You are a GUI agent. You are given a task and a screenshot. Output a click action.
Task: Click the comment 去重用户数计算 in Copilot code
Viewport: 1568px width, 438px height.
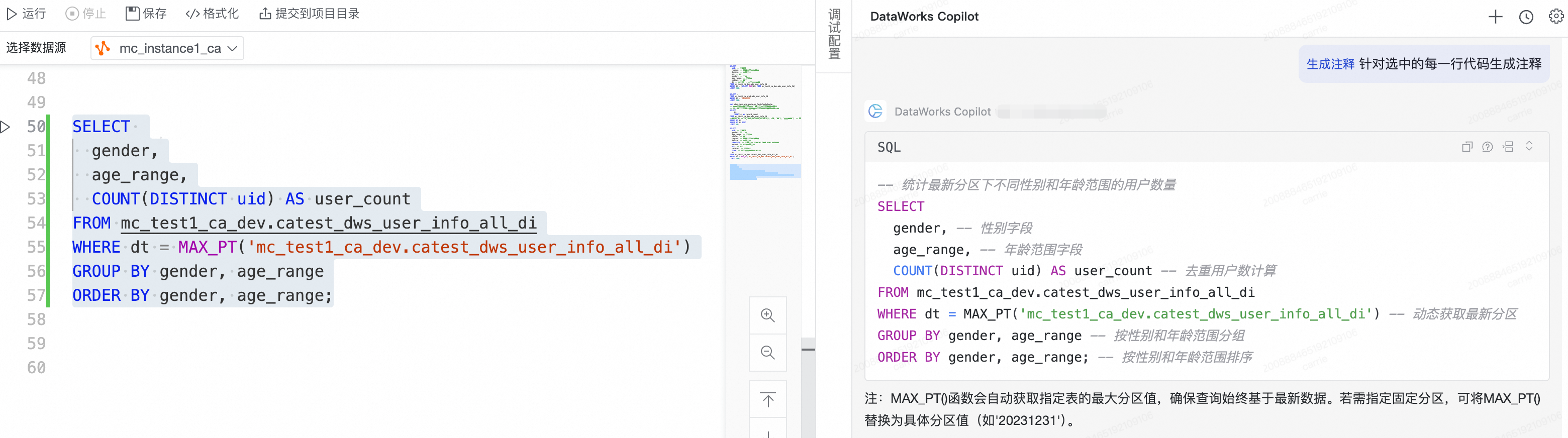tap(1230, 271)
